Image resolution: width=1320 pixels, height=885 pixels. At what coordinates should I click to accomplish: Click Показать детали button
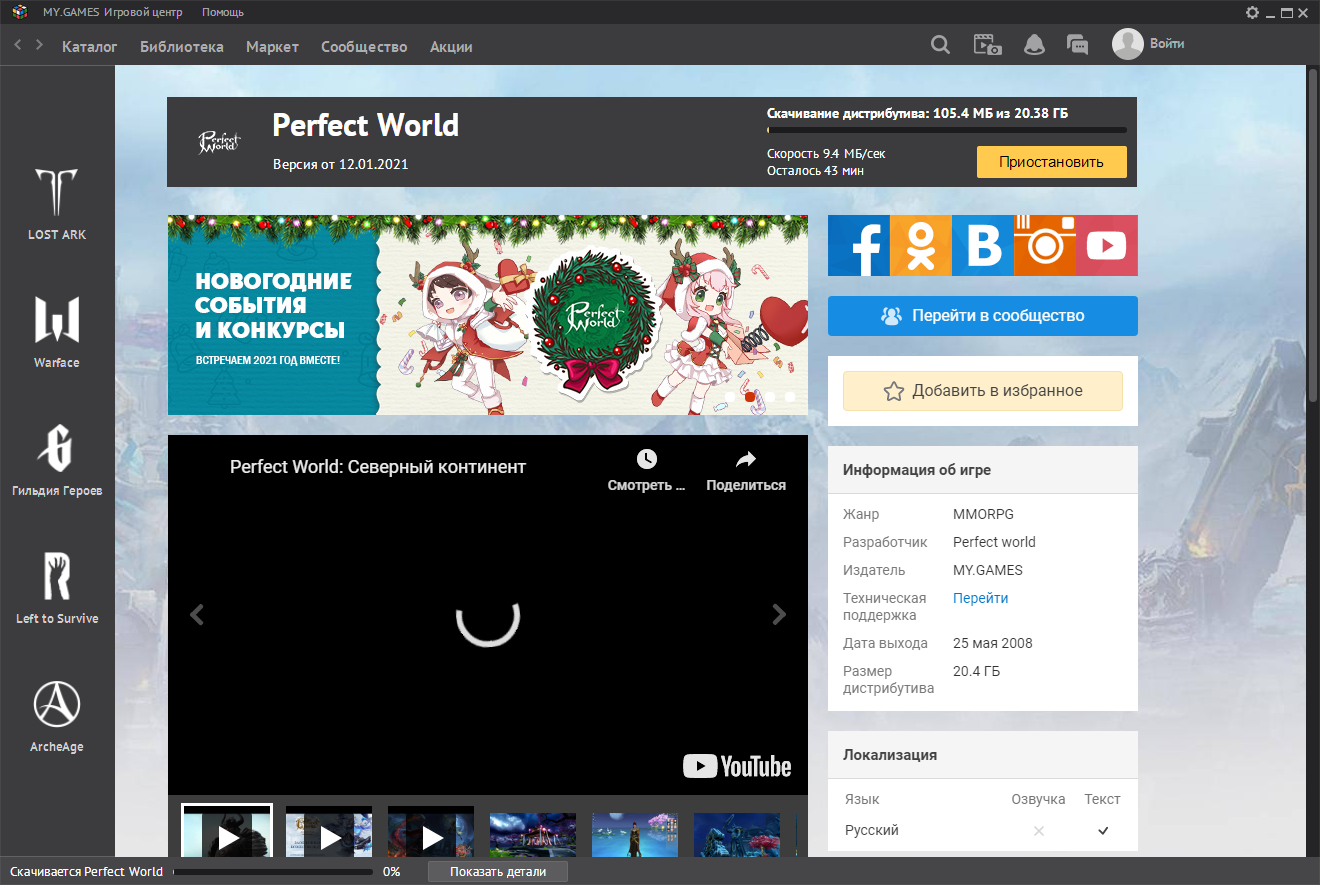498,871
